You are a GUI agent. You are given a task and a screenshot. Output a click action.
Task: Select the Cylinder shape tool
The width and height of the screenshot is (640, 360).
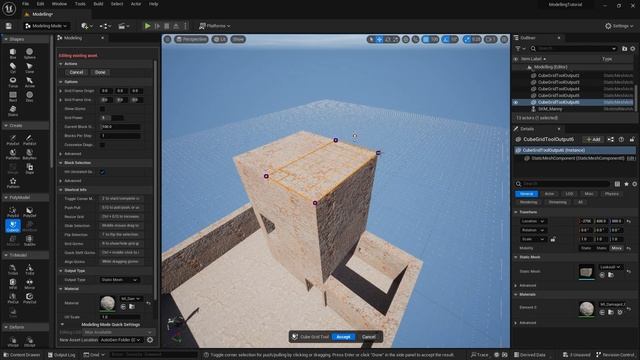[x=13, y=68]
